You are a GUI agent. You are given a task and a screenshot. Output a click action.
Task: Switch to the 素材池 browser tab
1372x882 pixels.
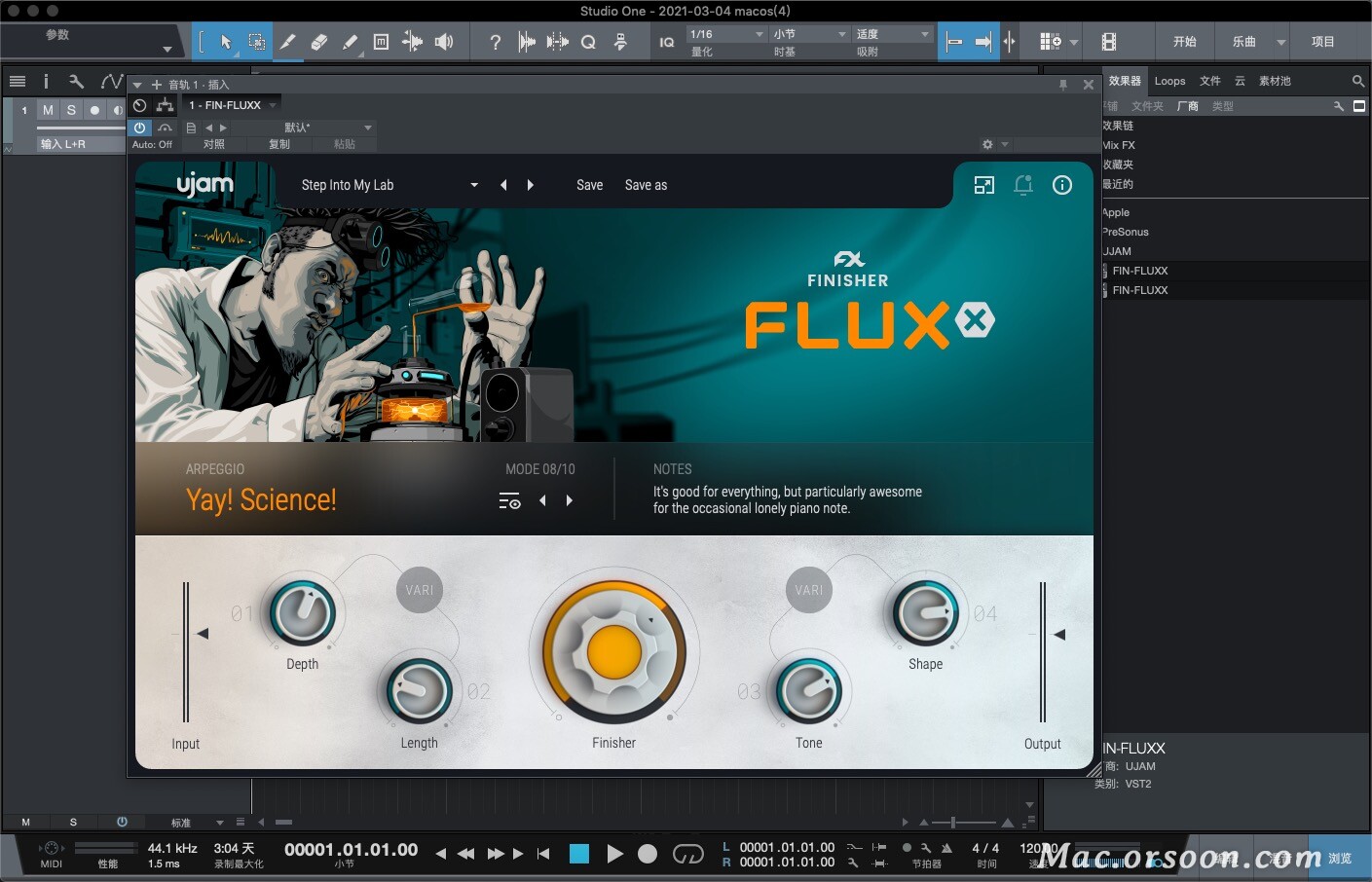1275,81
